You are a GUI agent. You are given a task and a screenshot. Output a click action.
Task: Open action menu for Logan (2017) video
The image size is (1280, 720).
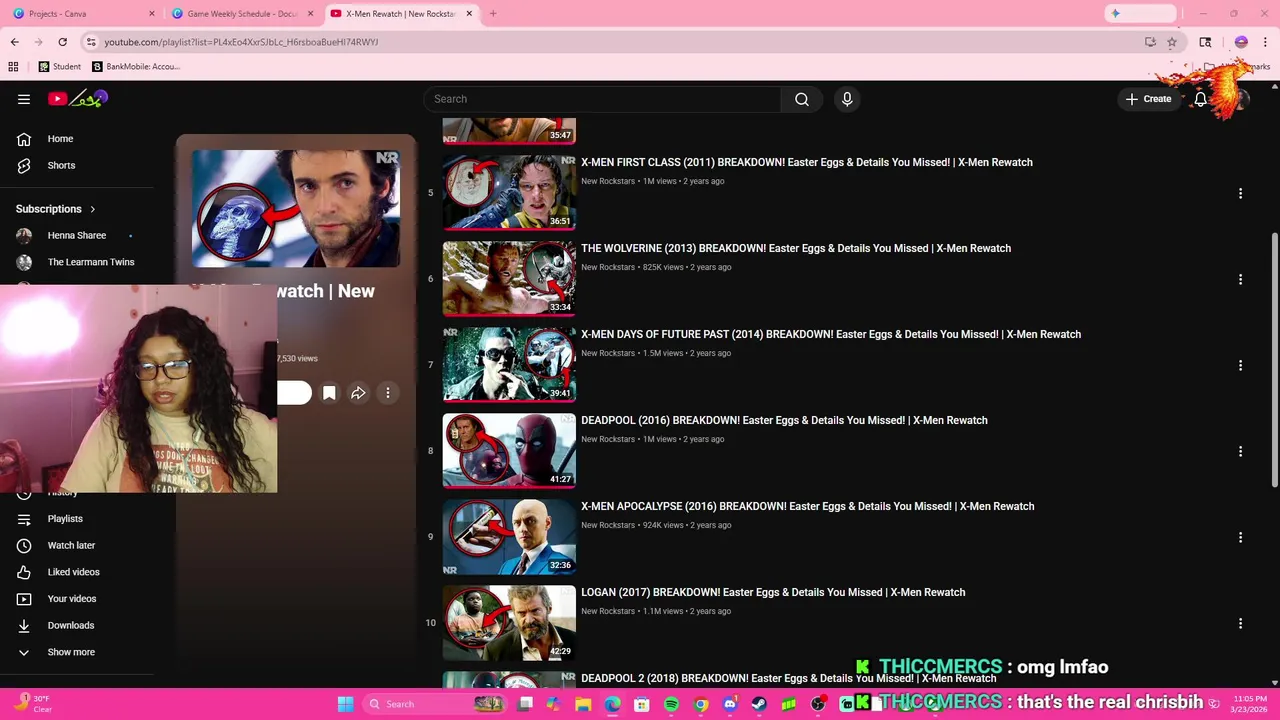click(x=1240, y=623)
